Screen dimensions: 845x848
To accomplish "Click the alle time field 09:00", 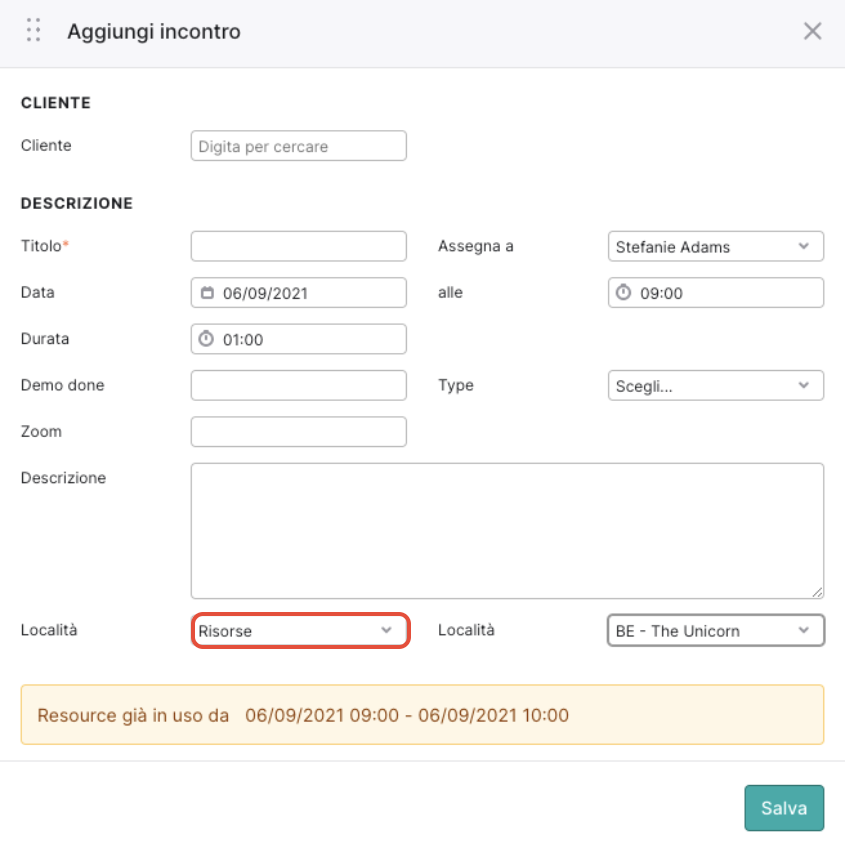I will 716,293.
